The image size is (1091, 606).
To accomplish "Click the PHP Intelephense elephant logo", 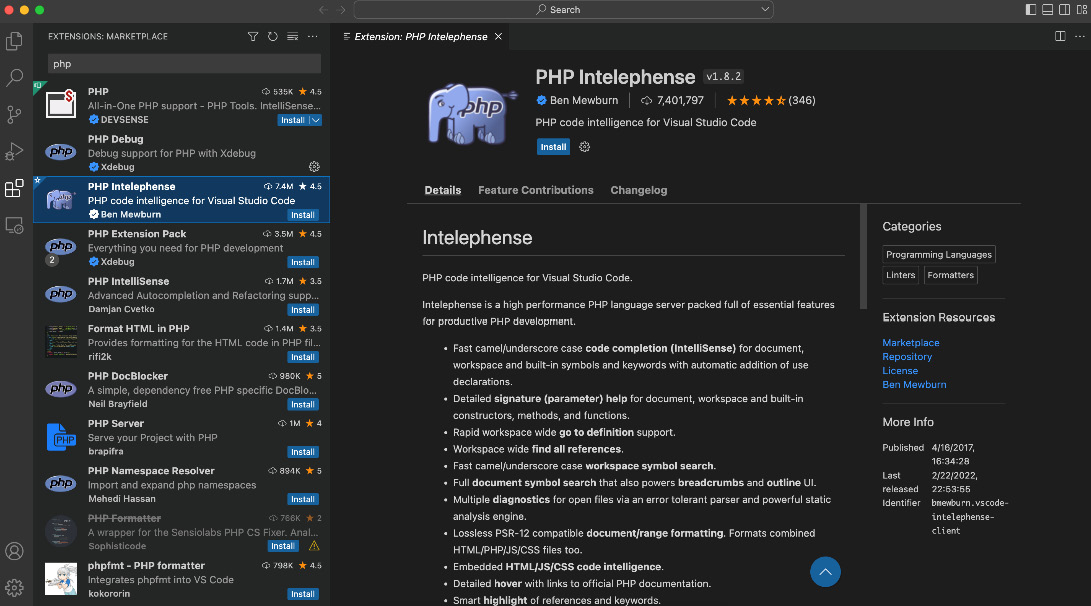I will [472, 113].
